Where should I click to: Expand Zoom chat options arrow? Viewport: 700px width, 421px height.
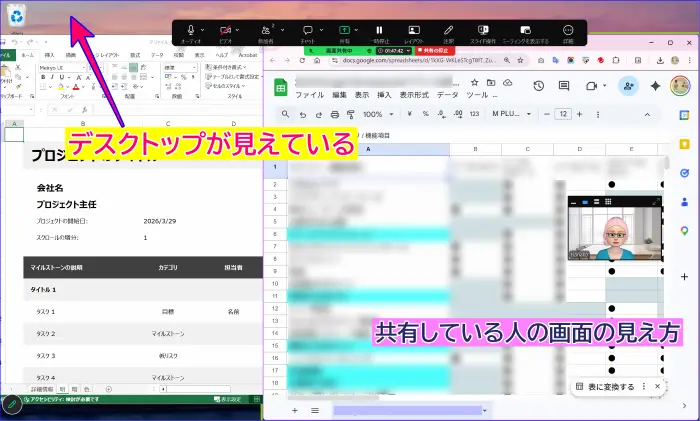(321, 30)
